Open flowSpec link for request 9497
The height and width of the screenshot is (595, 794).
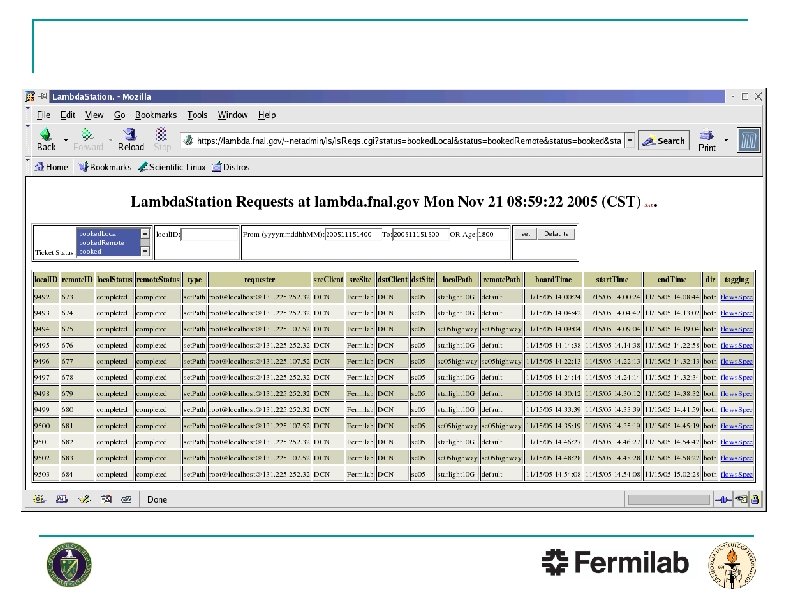(x=736, y=378)
